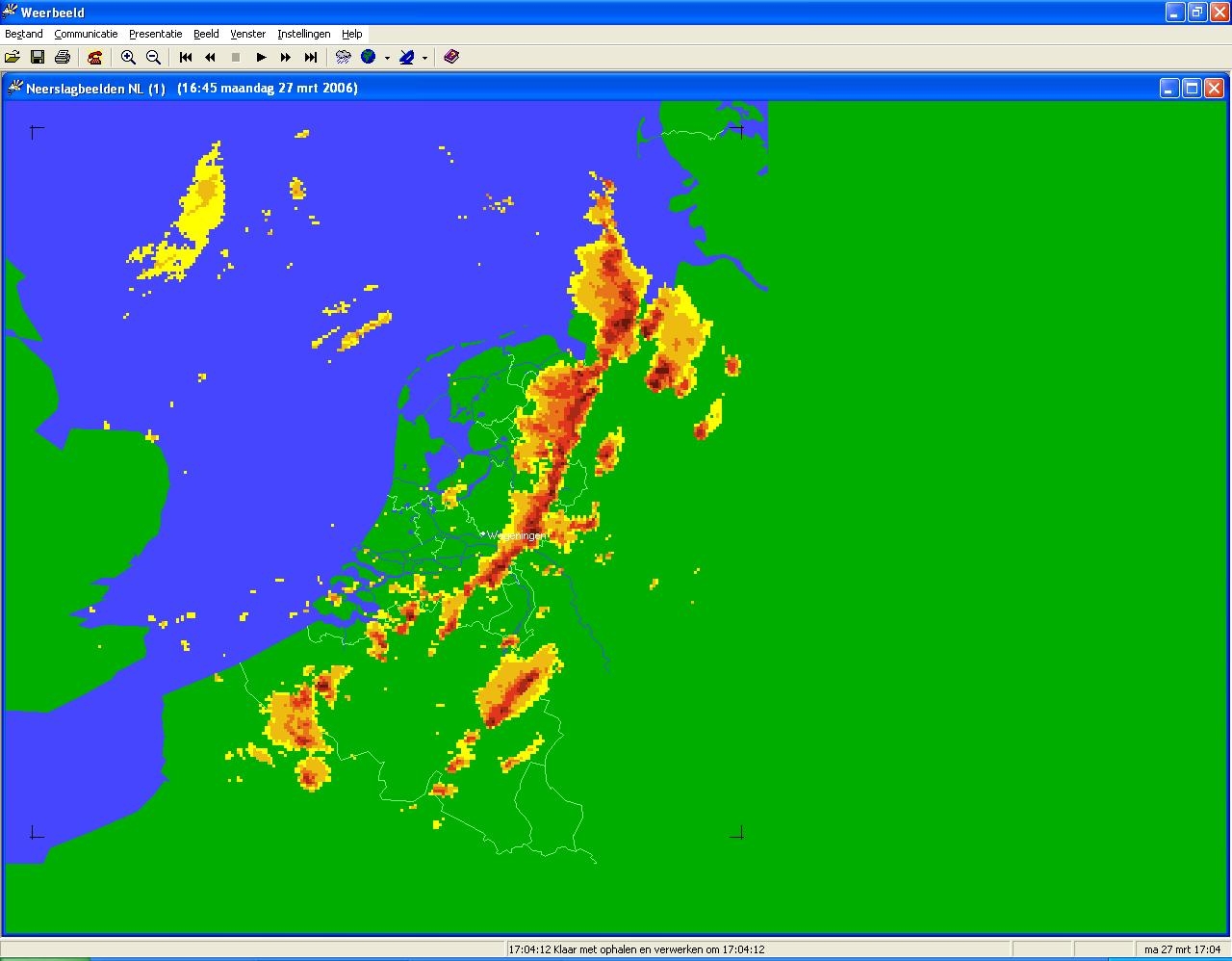Click the globe map icon
The image size is (1232, 961).
pos(368,57)
